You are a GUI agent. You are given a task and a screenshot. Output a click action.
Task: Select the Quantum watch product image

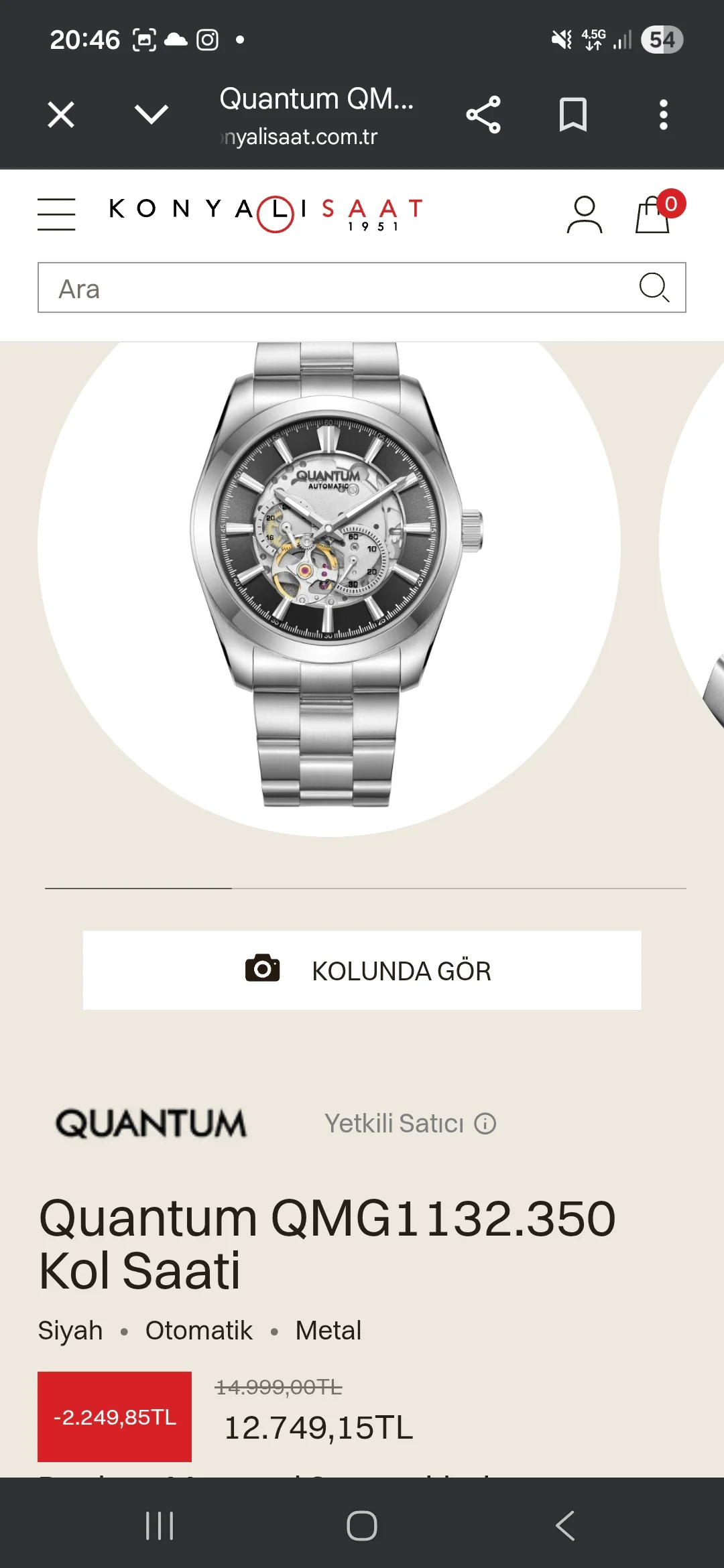tap(337, 574)
